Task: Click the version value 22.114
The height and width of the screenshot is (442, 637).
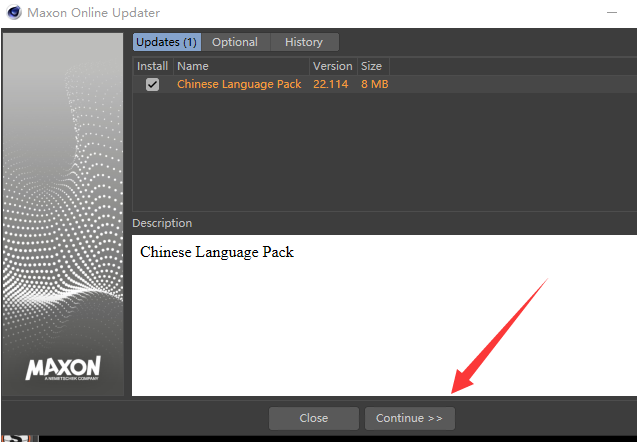Action: 331,84
